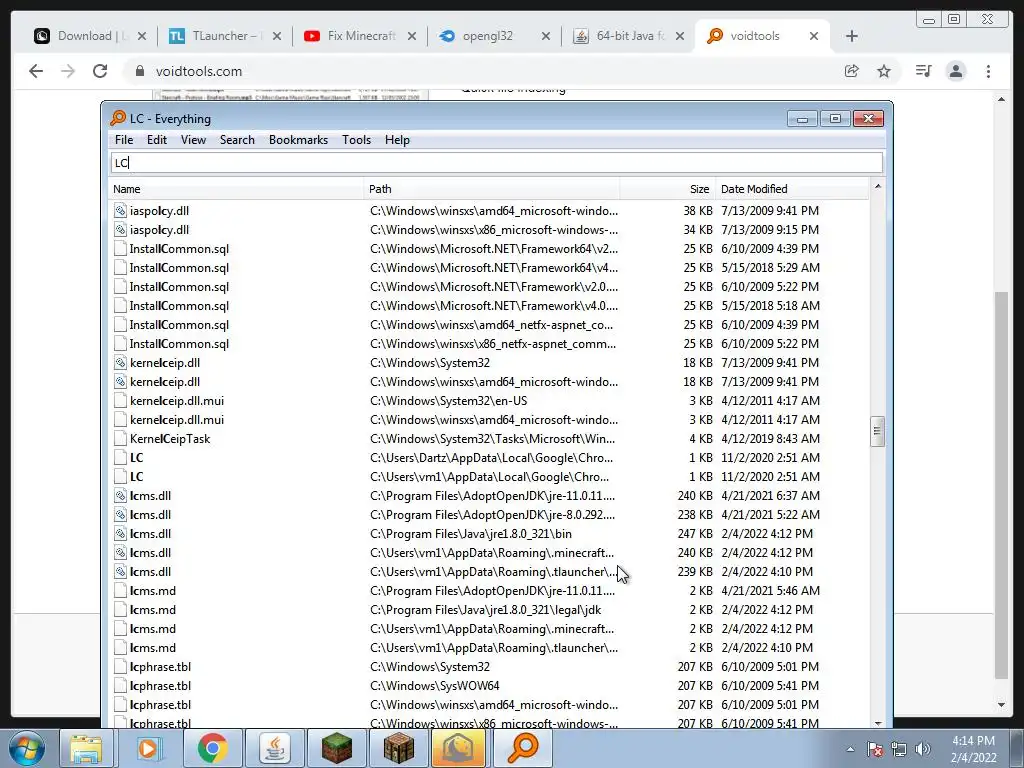Click the lock site info icon
The image size is (1024, 768).
(x=139, y=71)
